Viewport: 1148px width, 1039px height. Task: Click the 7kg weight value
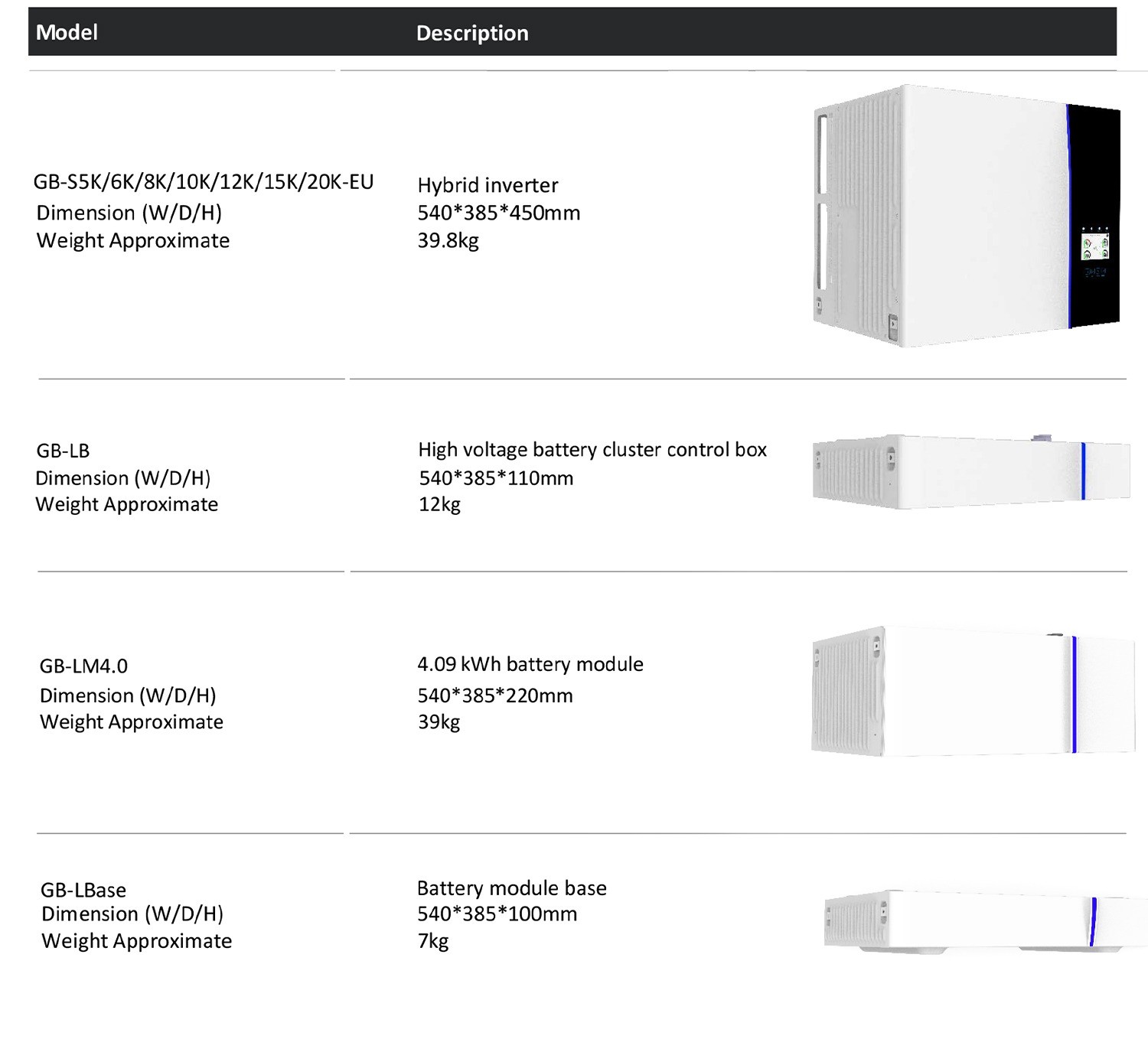(433, 941)
